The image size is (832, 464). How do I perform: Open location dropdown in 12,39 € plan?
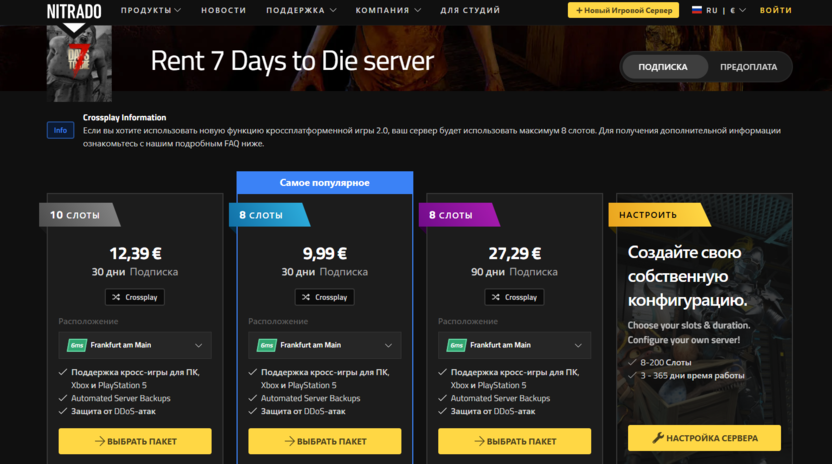pos(135,345)
